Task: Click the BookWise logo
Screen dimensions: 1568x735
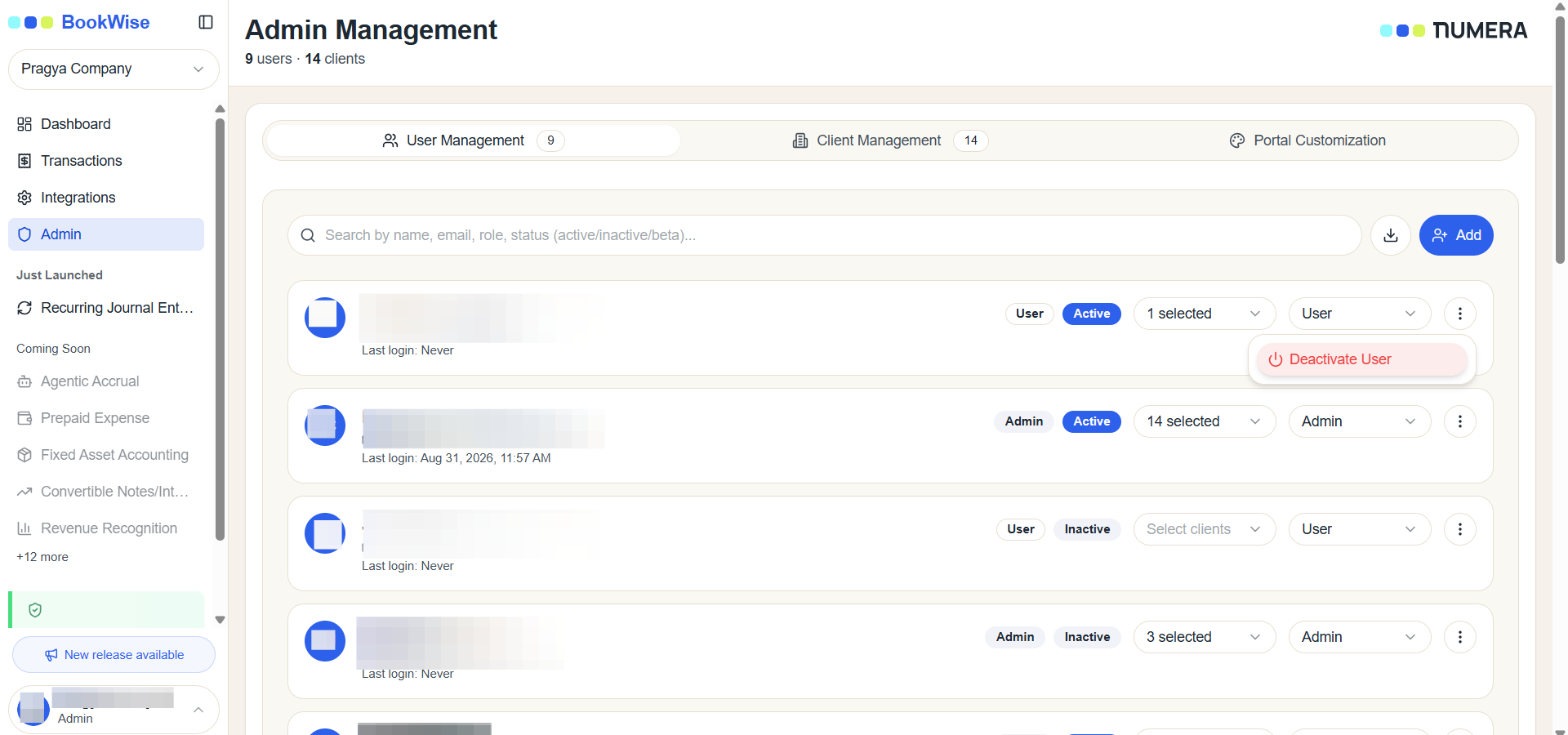Action: coord(79,22)
